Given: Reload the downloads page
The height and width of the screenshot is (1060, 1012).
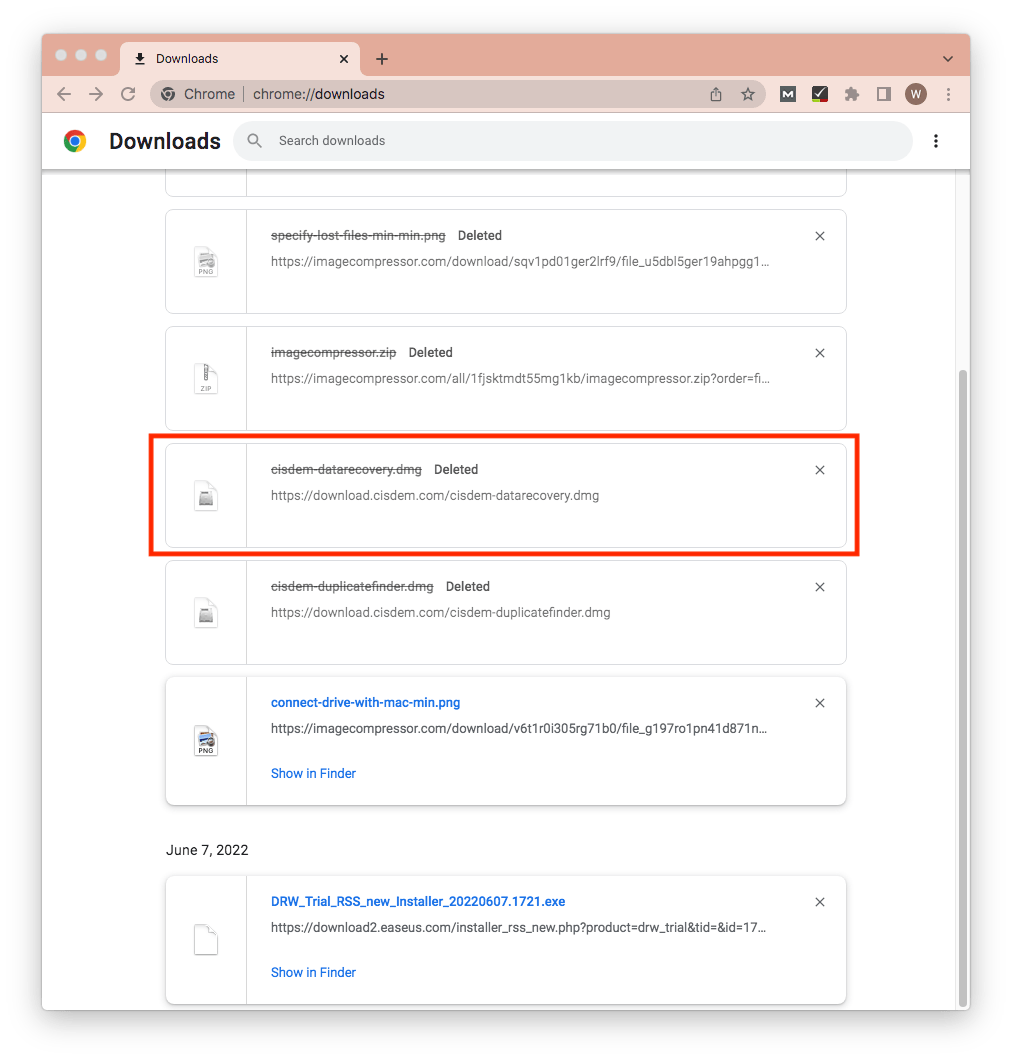Looking at the screenshot, I should click(x=128, y=94).
